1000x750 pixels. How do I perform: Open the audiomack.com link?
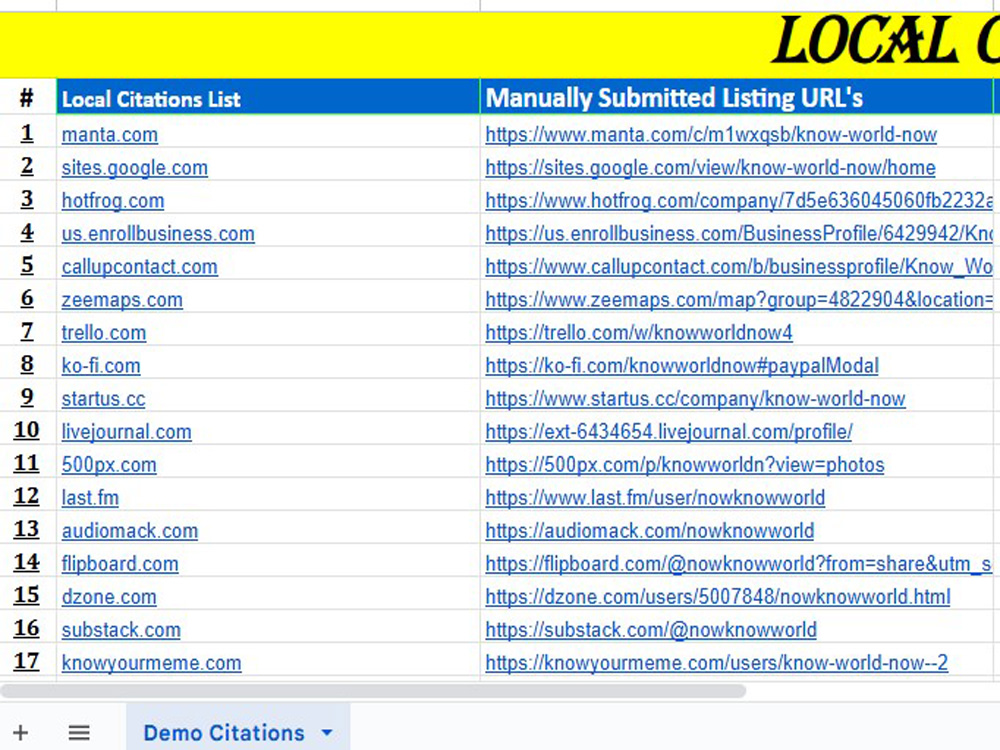click(129, 531)
